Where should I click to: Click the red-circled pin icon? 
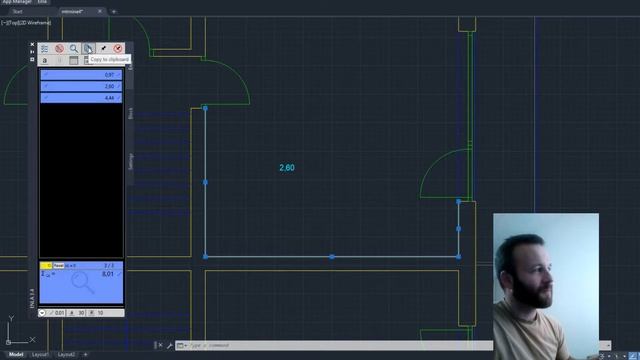pyautogui.click(x=118, y=49)
